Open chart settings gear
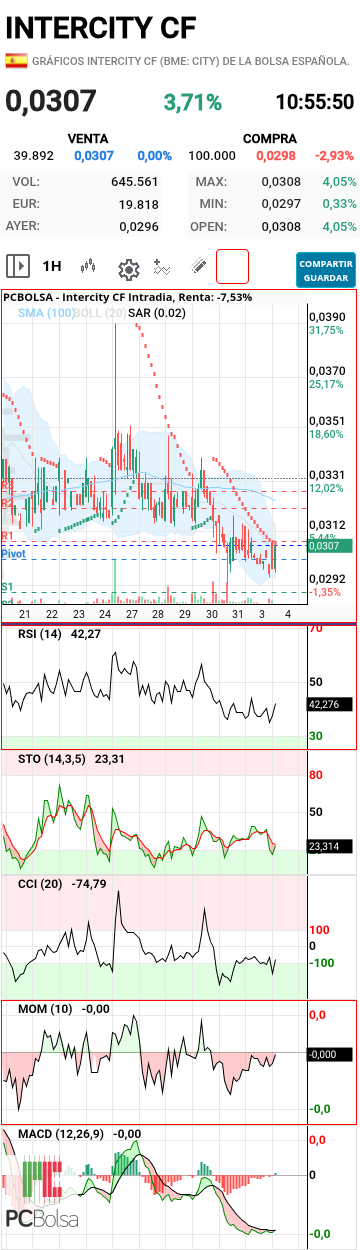This screenshot has height=1250, width=360. click(x=128, y=268)
